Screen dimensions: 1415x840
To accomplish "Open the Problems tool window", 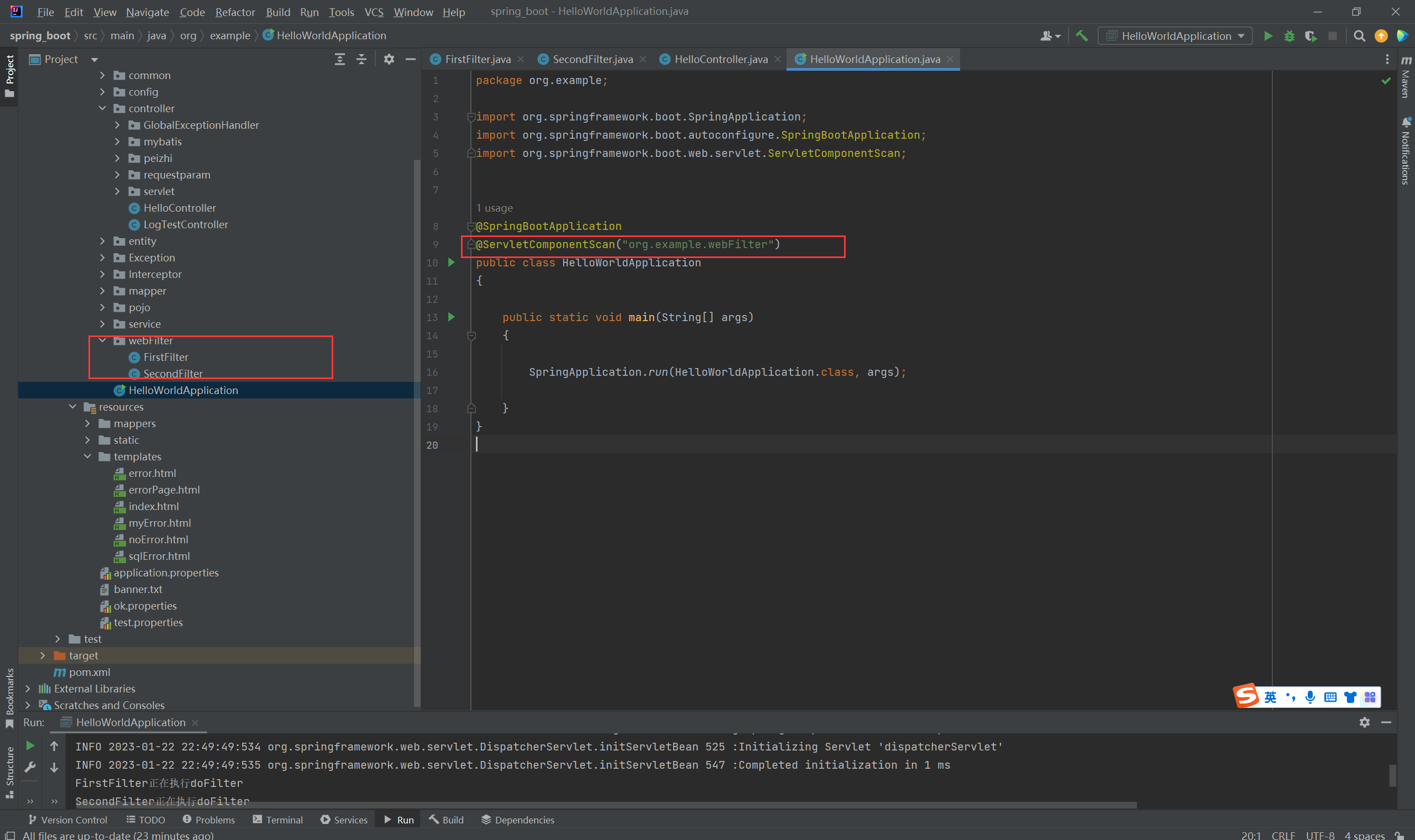I will click(x=208, y=820).
